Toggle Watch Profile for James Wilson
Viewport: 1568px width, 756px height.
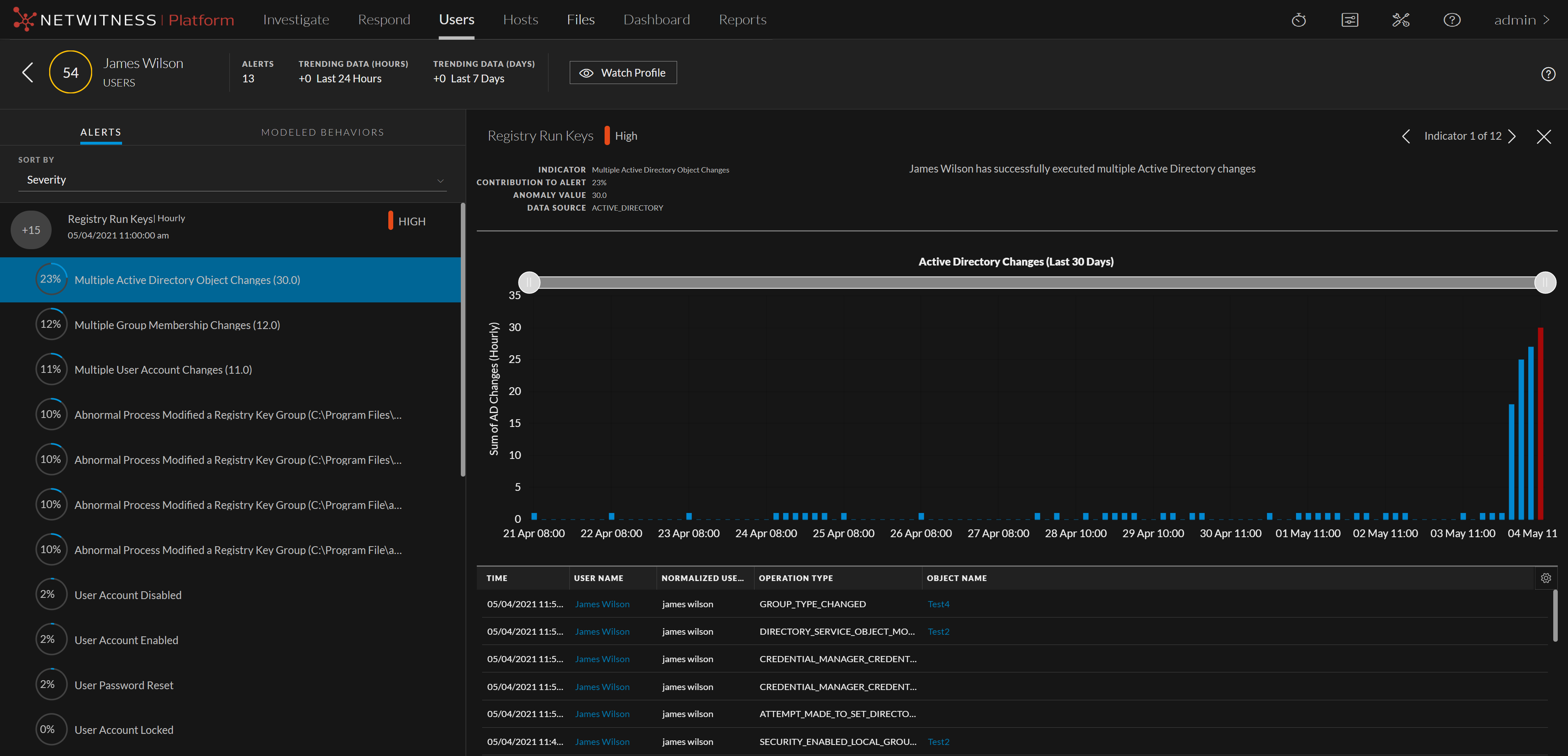point(623,73)
